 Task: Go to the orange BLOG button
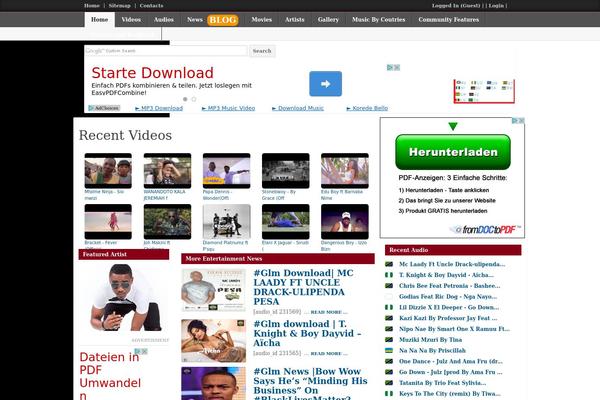(223, 20)
